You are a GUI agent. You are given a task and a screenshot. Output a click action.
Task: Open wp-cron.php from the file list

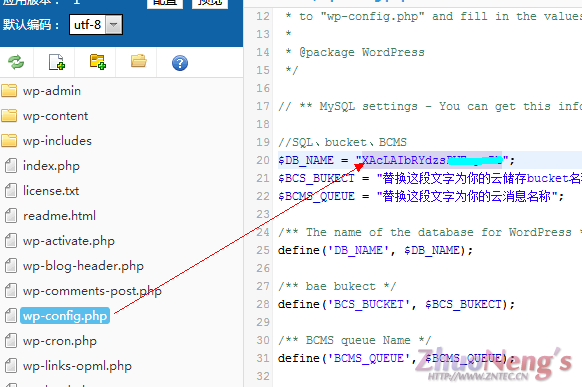click(x=60, y=341)
